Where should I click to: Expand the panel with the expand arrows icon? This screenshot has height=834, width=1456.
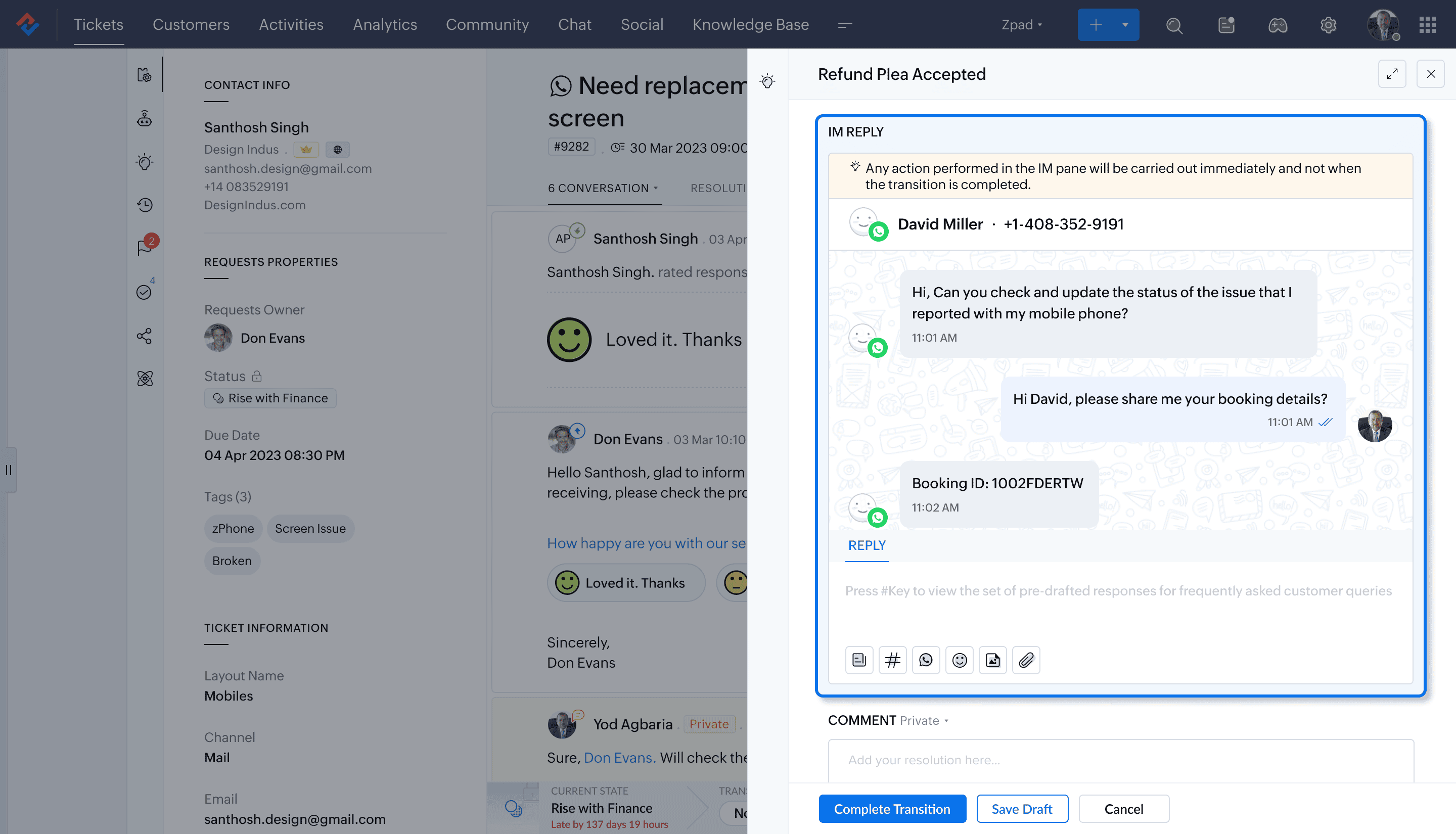tap(1392, 74)
